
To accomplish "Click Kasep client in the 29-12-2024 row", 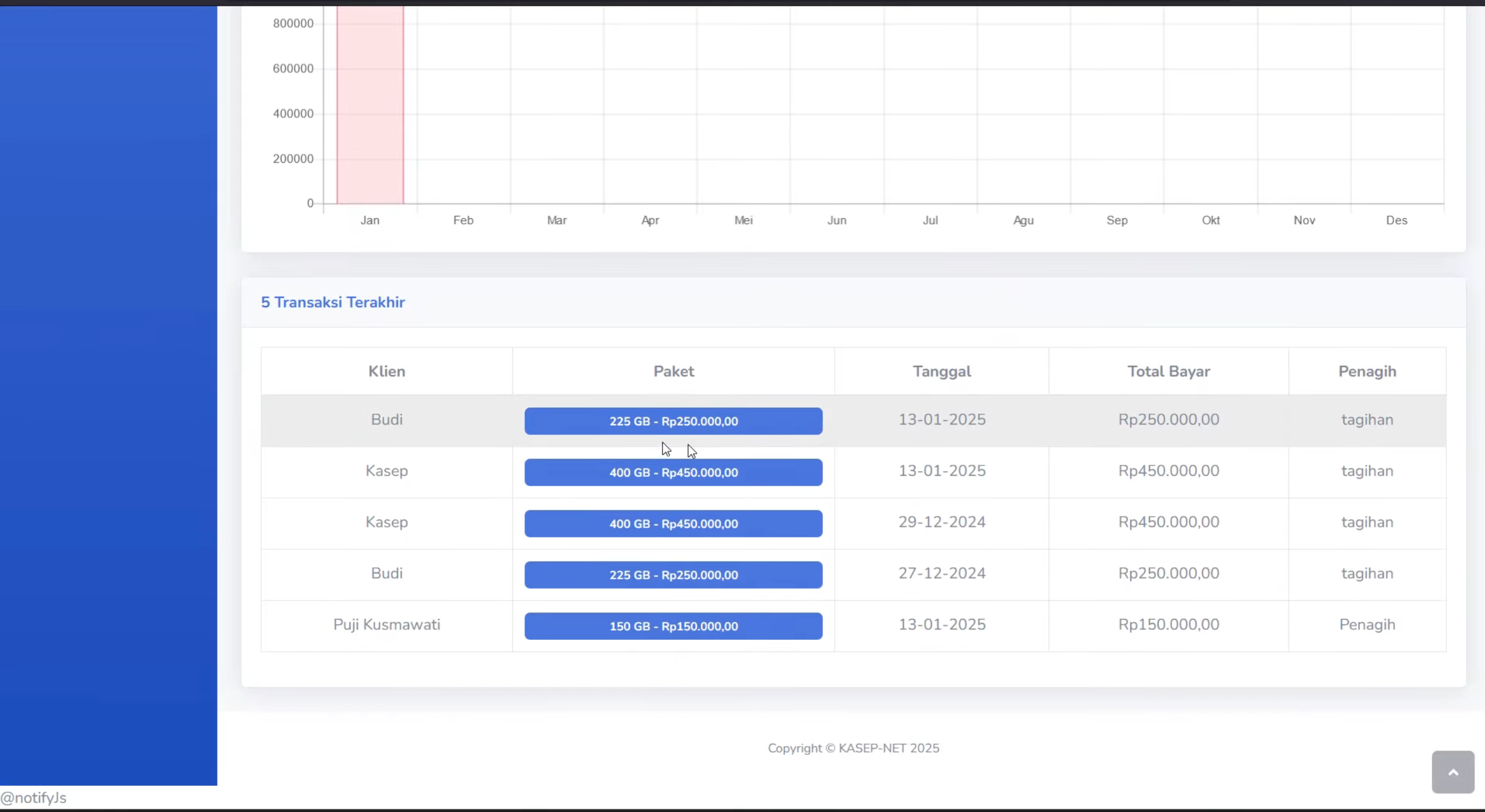I will click(x=387, y=522).
